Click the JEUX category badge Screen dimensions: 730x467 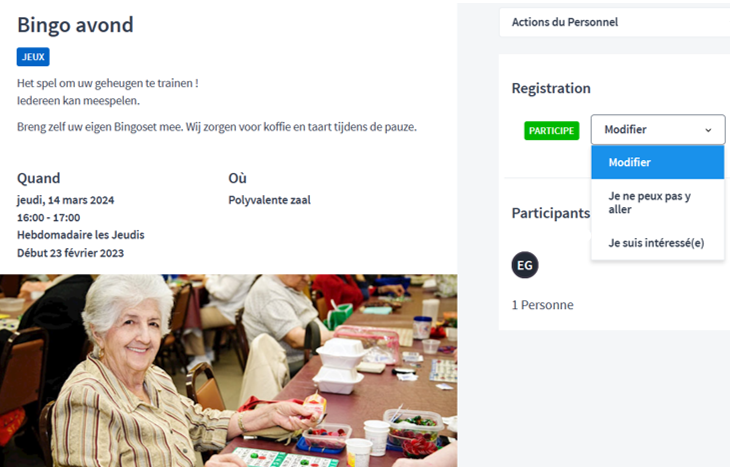click(x=33, y=57)
